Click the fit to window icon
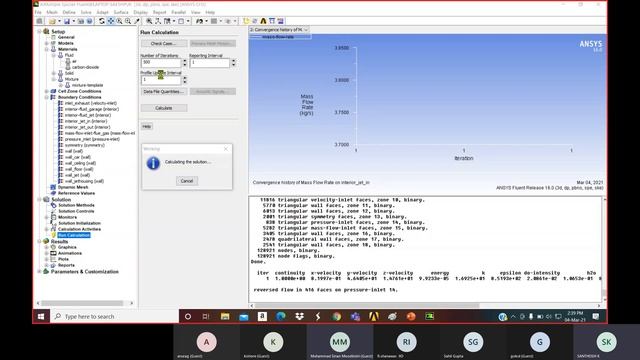This screenshot has height=360, width=640. coord(149,21)
